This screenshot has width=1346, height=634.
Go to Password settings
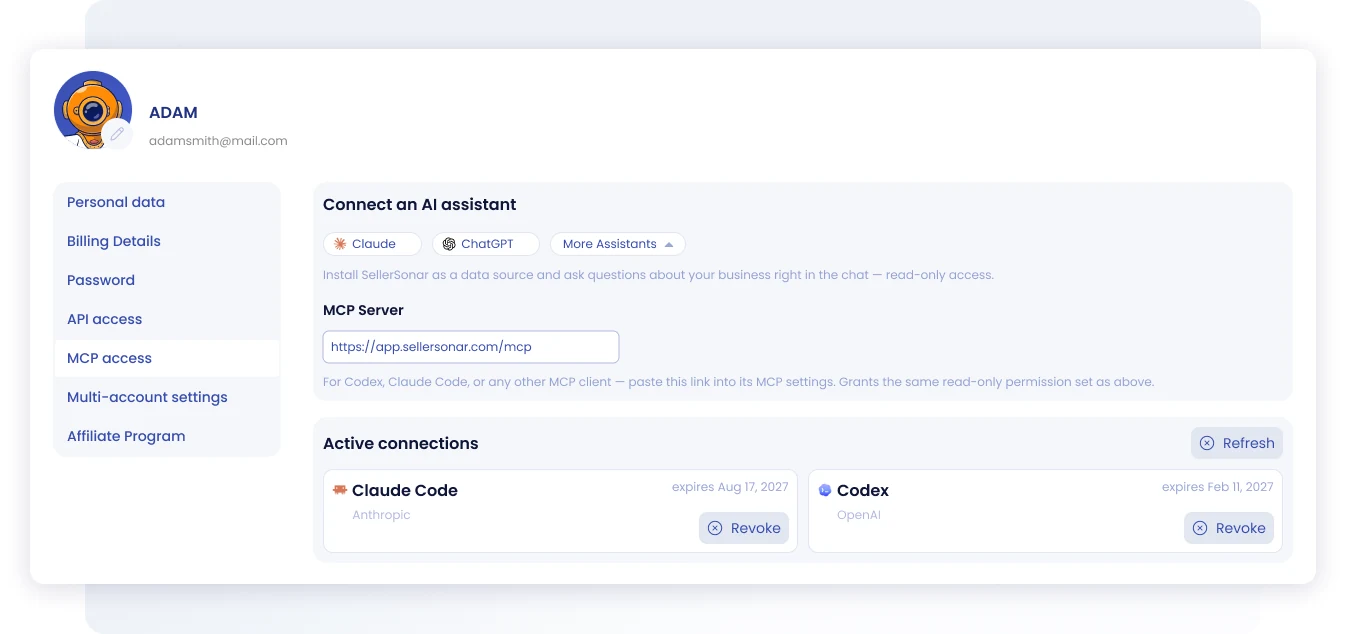(x=167, y=280)
